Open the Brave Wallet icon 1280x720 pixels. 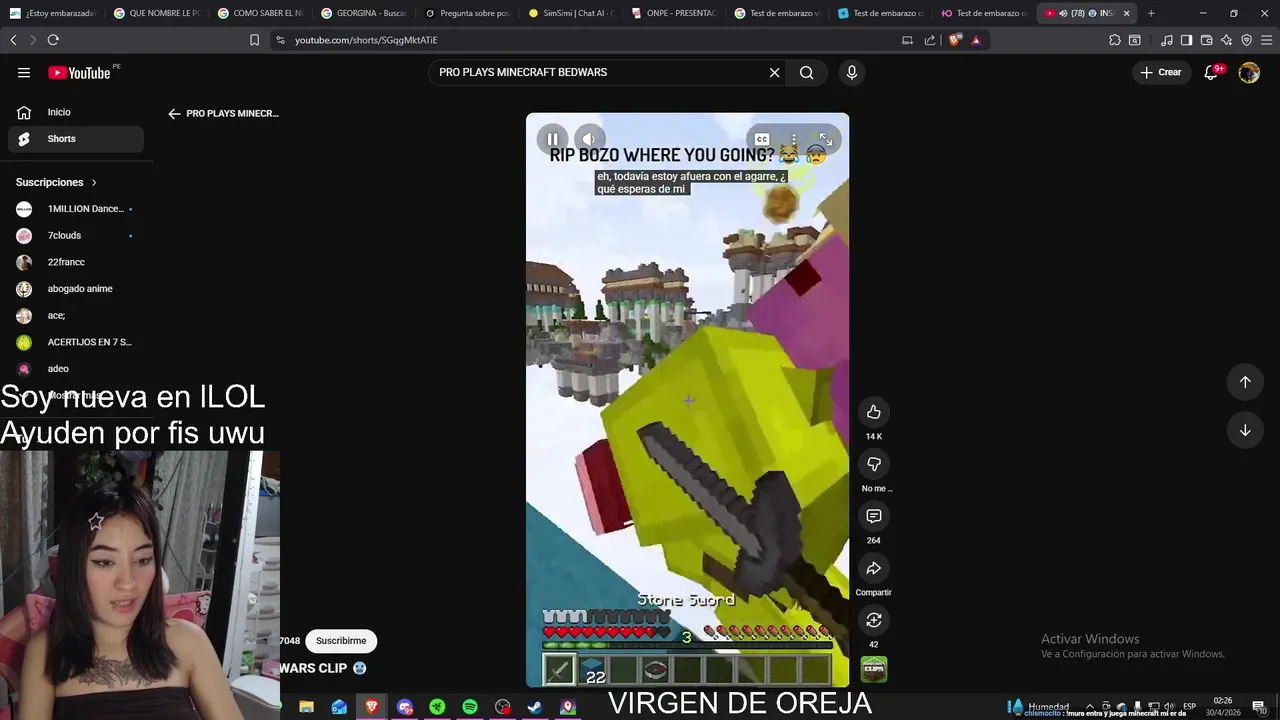click(x=1206, y=40)
